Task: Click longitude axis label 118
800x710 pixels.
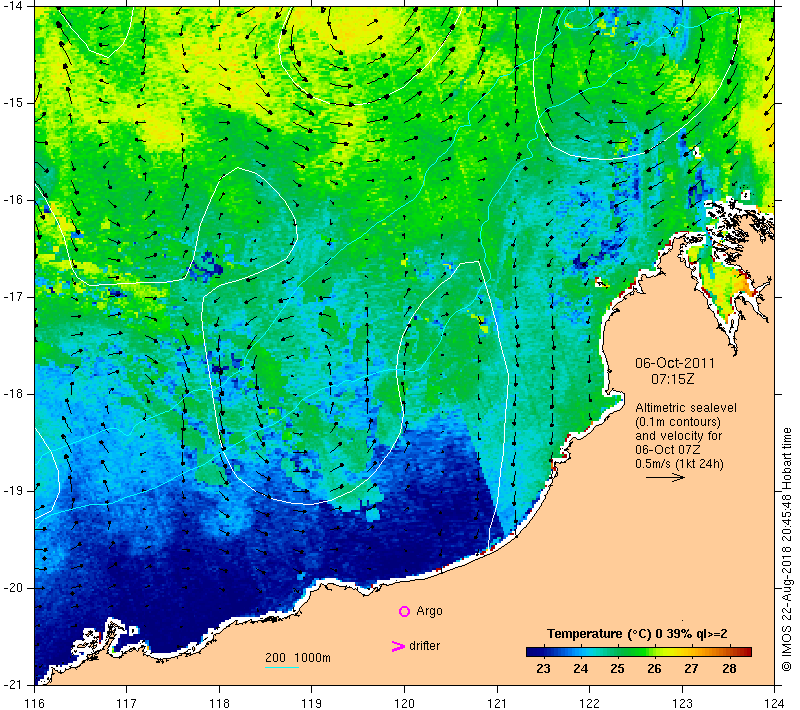Action: click(x=219, y=703)
